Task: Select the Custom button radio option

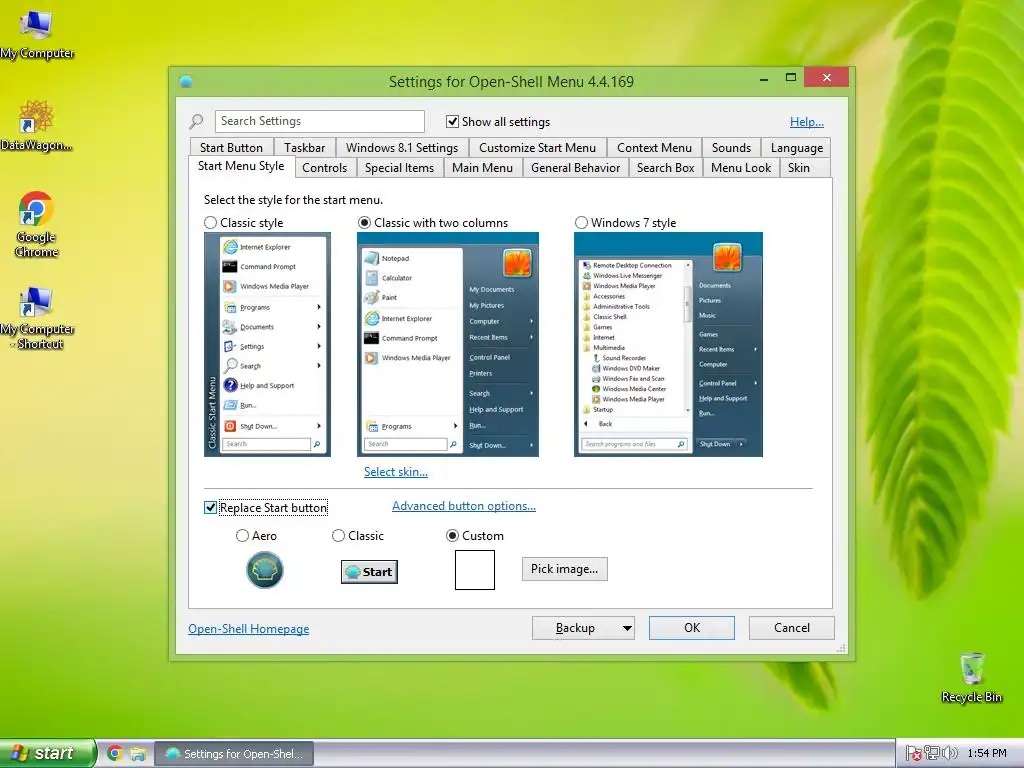Action: 452,536
